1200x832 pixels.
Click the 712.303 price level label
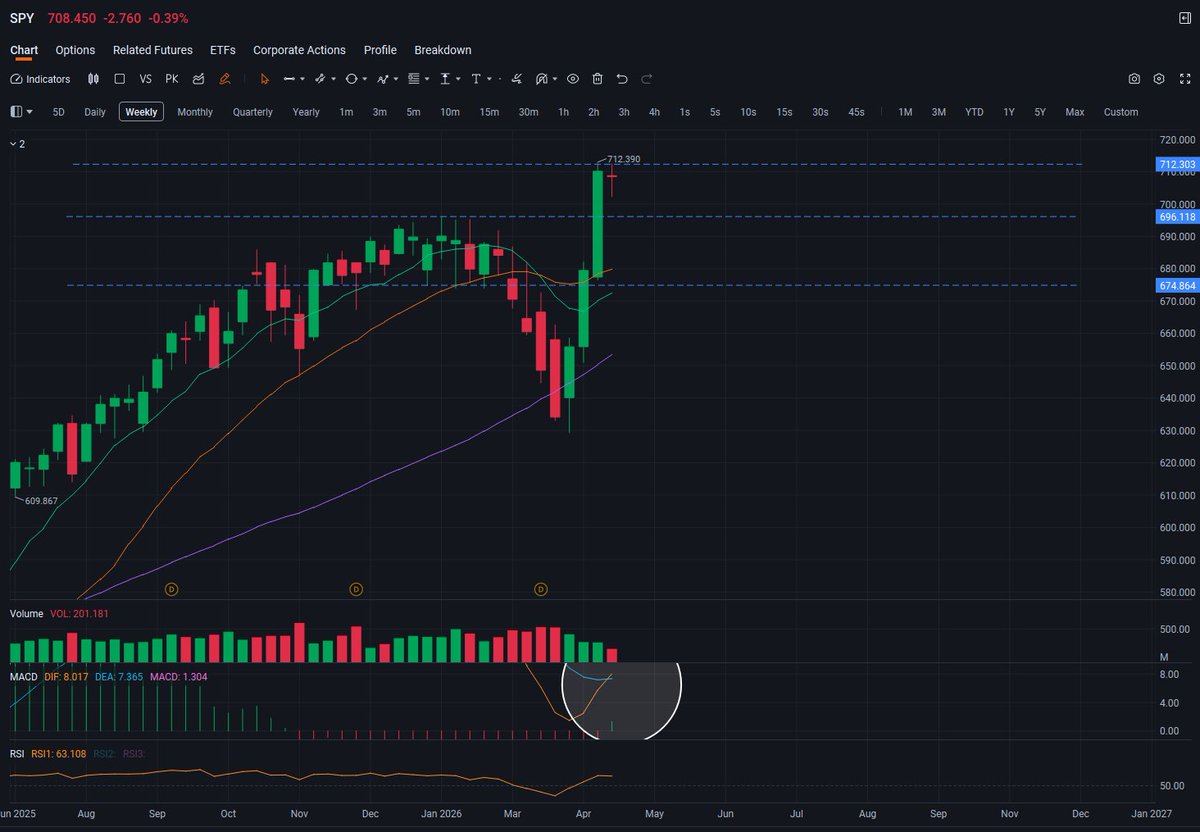click(x=1176, y=164)
